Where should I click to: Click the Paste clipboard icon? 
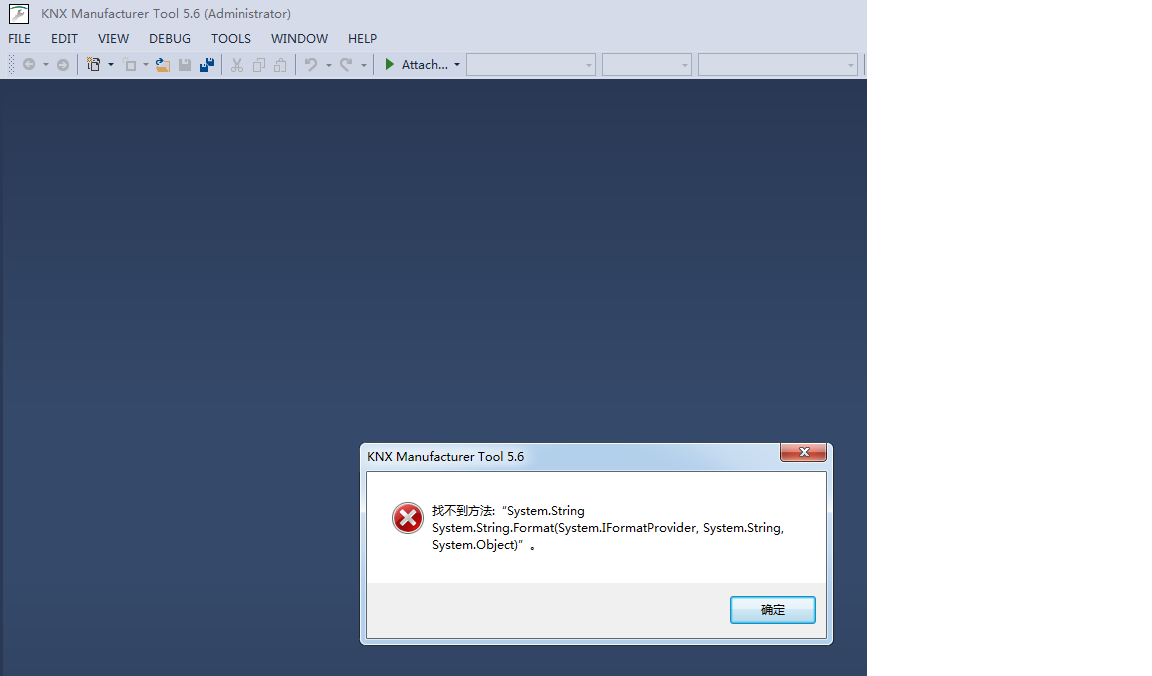280,65
